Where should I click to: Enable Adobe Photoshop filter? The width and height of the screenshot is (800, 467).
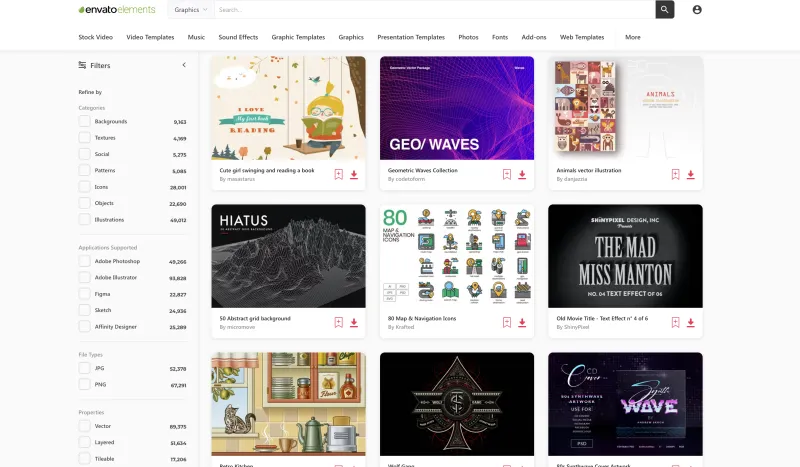pyautogui.click(x=85, y=261)
